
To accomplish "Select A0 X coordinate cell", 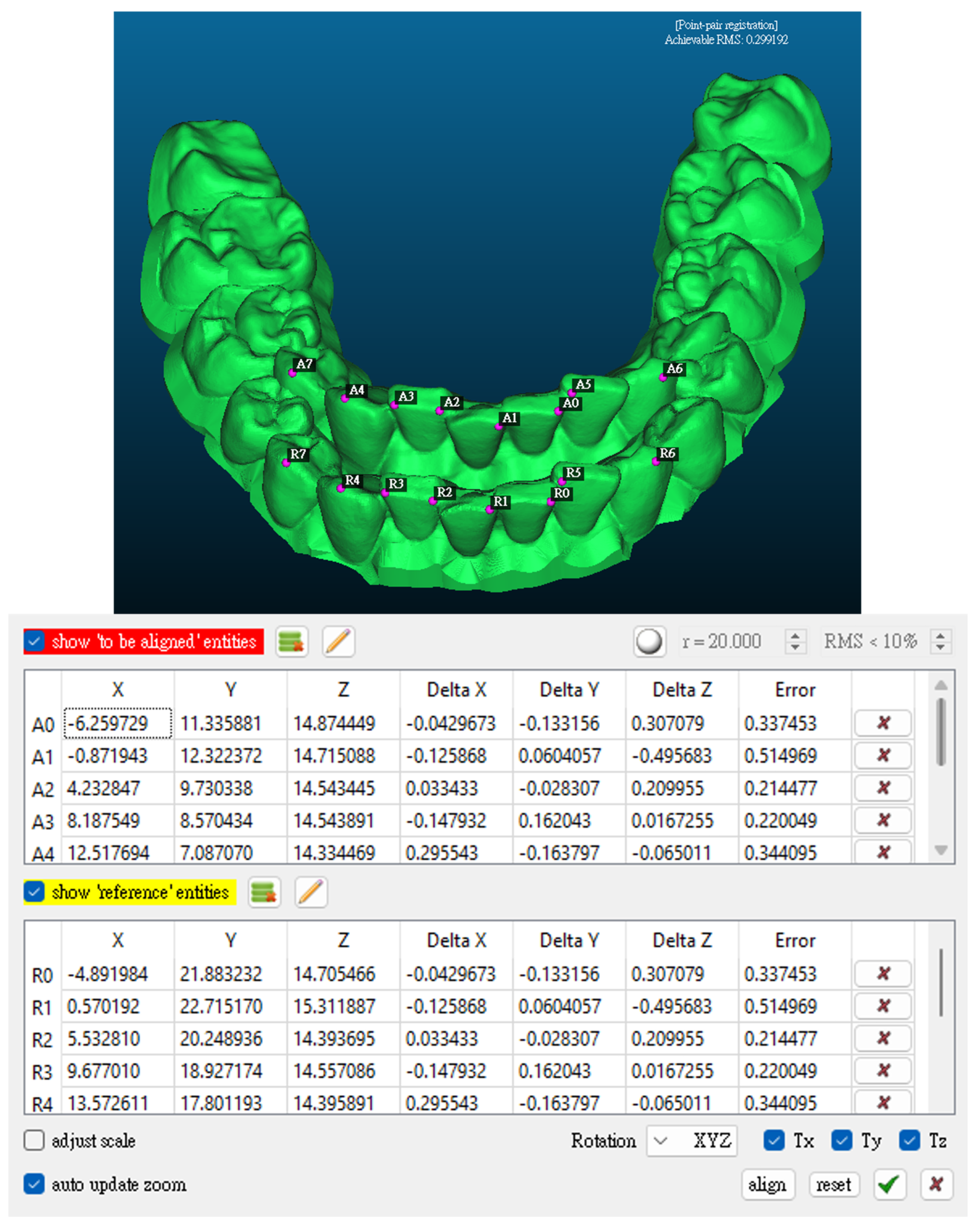I will 117,723.
